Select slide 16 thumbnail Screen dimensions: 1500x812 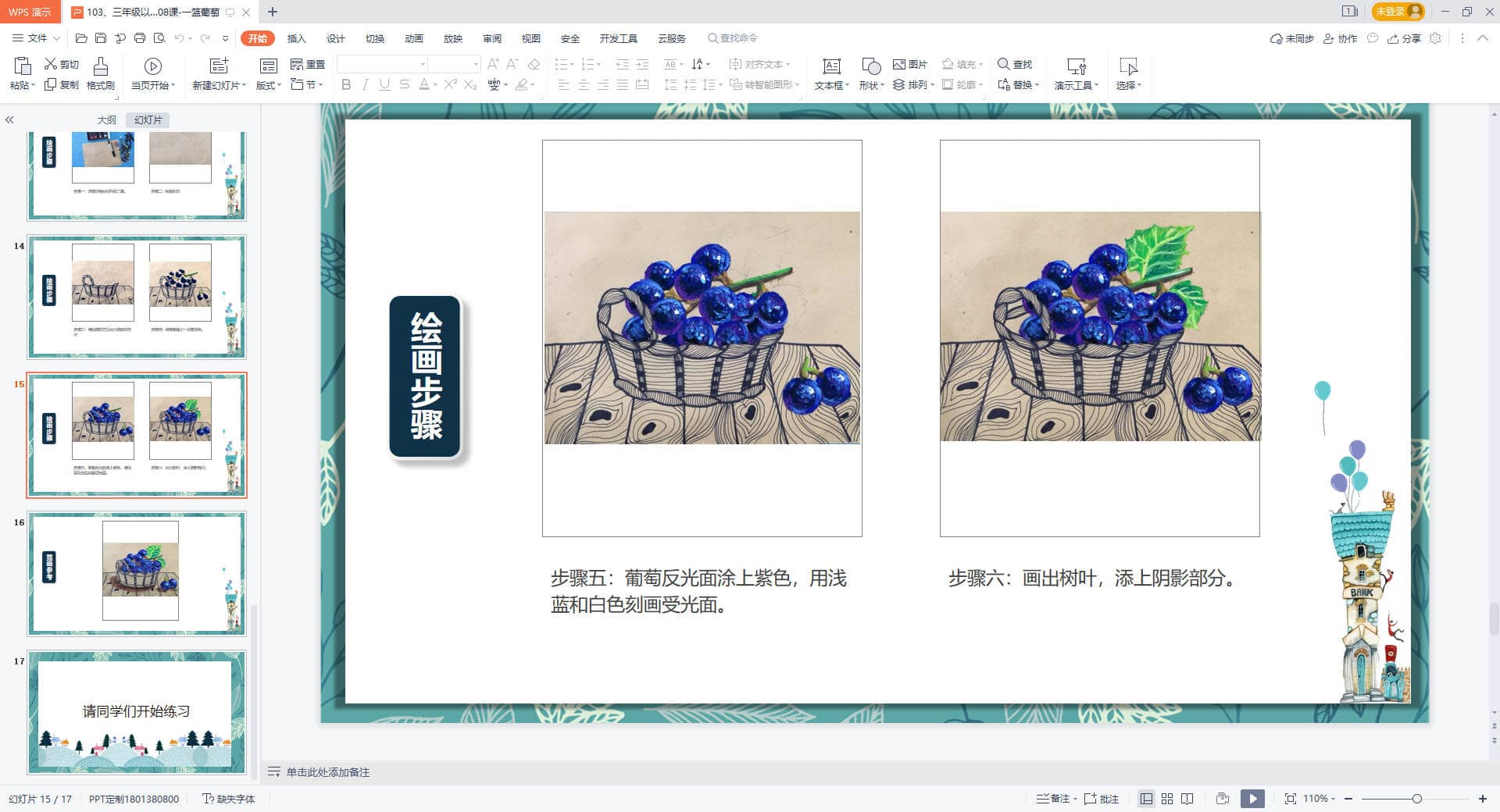tap(137, 573)
